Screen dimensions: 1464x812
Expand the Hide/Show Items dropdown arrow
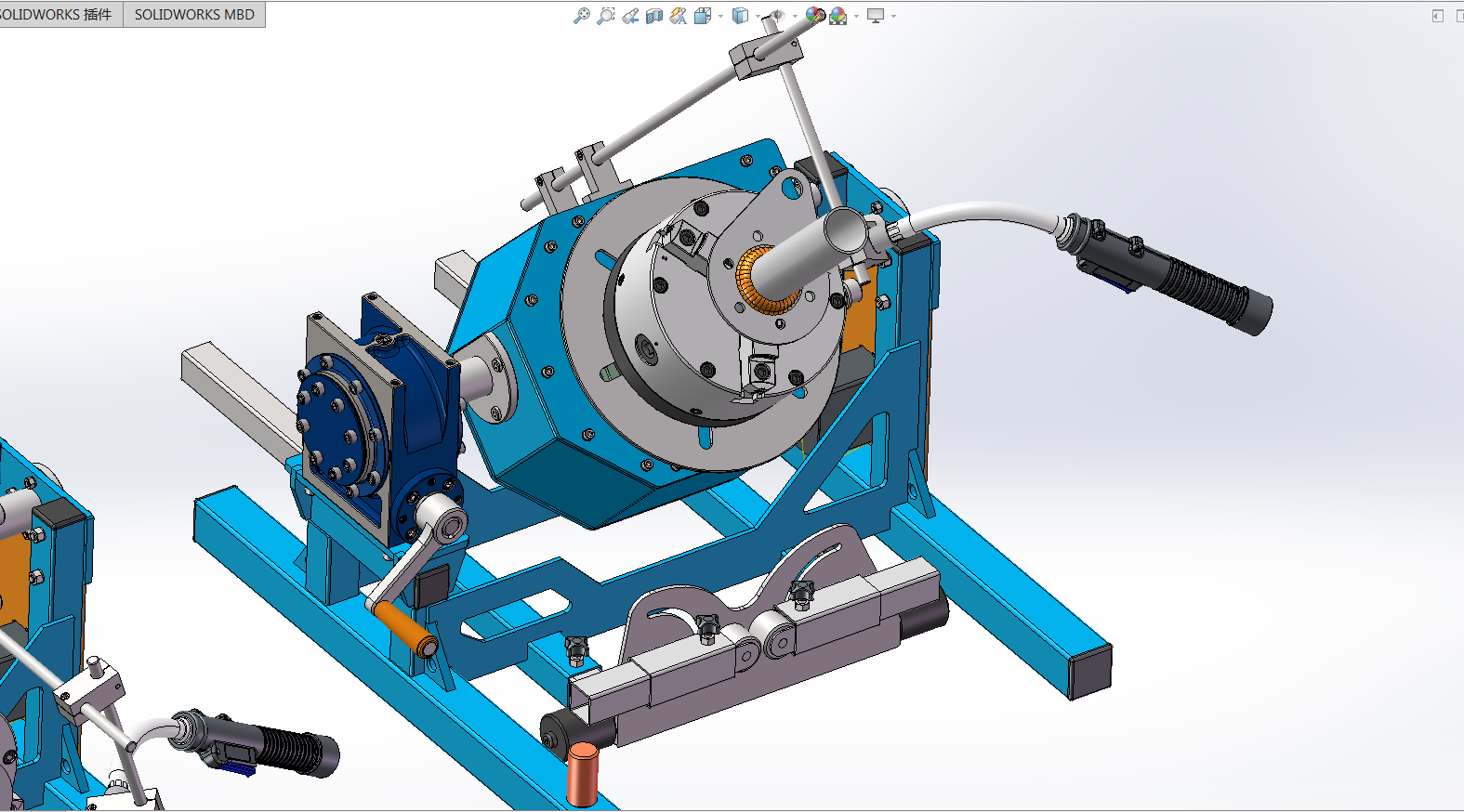click(x=795, y=16)
